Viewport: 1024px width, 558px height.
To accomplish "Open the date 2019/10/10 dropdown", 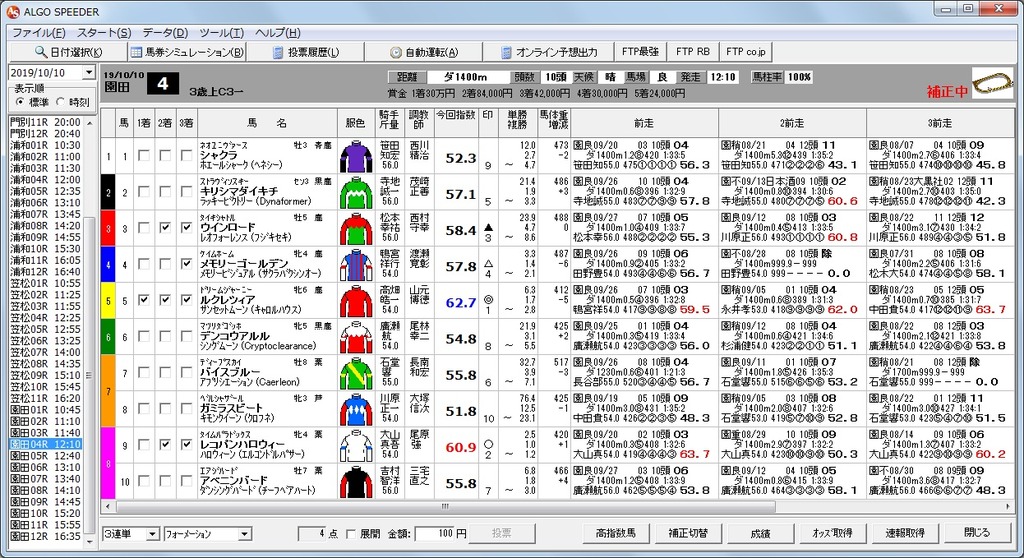I will click(89, 73).
